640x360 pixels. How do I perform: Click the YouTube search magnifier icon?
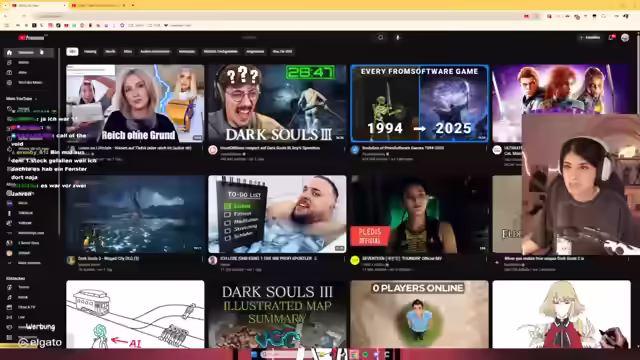pyautogui.click(x=380, y=38)
